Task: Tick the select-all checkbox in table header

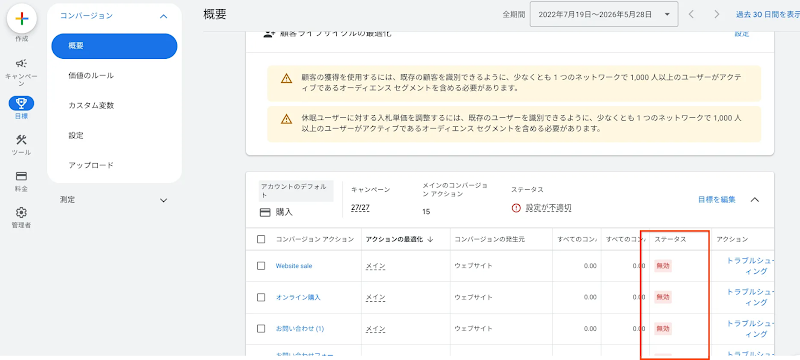Action: point(261,239)
